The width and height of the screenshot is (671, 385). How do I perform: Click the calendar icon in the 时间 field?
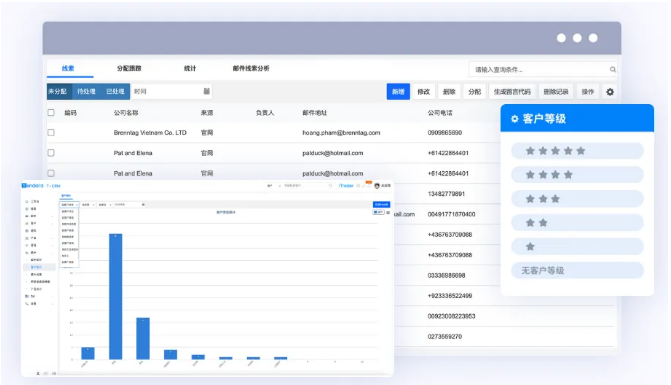click(x=206, y=91)
